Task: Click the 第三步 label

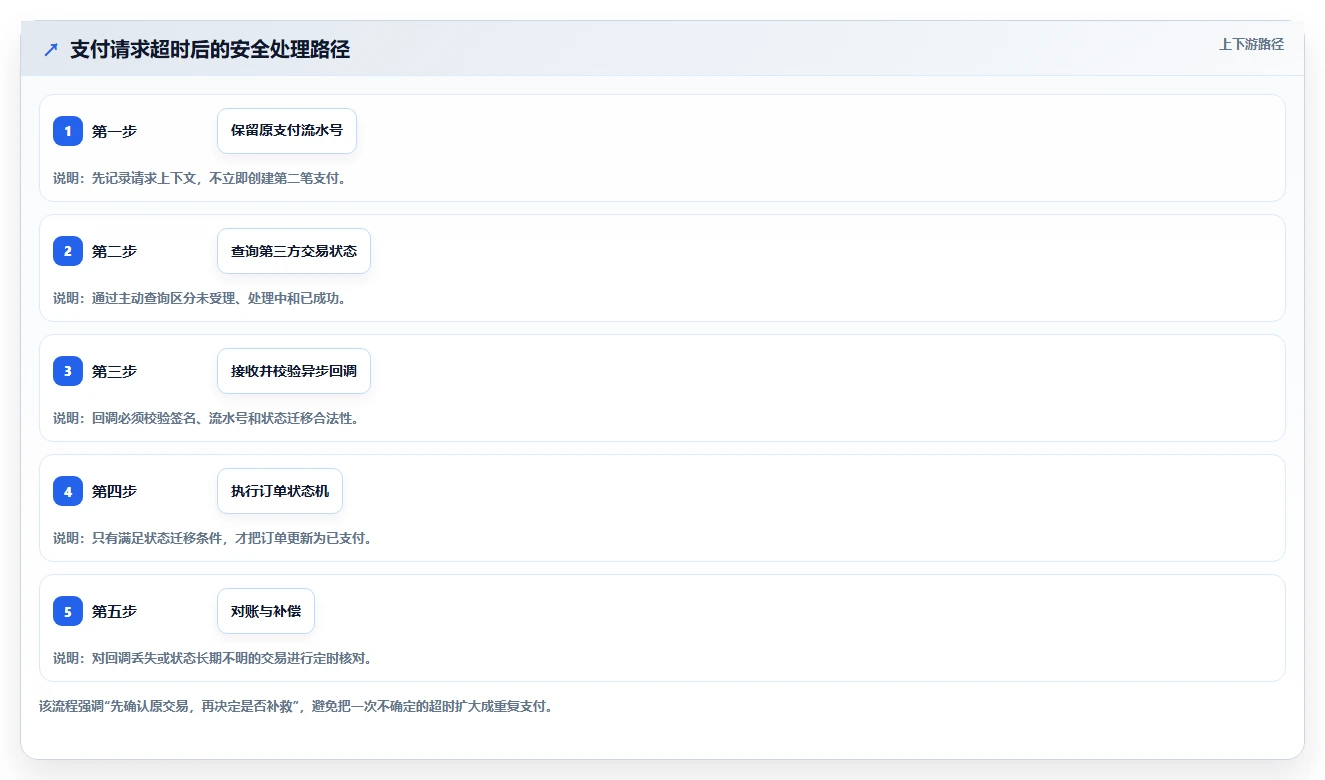Action: pyautogui.click(x=114, y=371)
